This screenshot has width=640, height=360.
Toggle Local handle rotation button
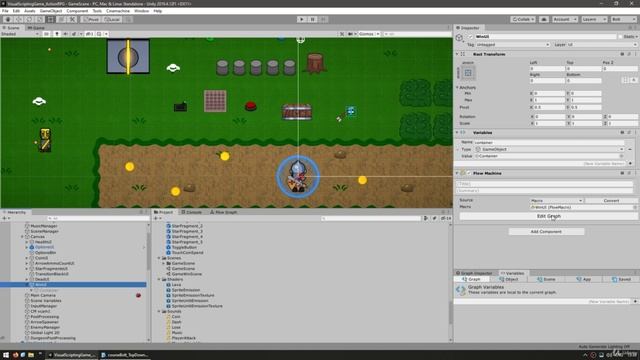(x=111, y=19)
